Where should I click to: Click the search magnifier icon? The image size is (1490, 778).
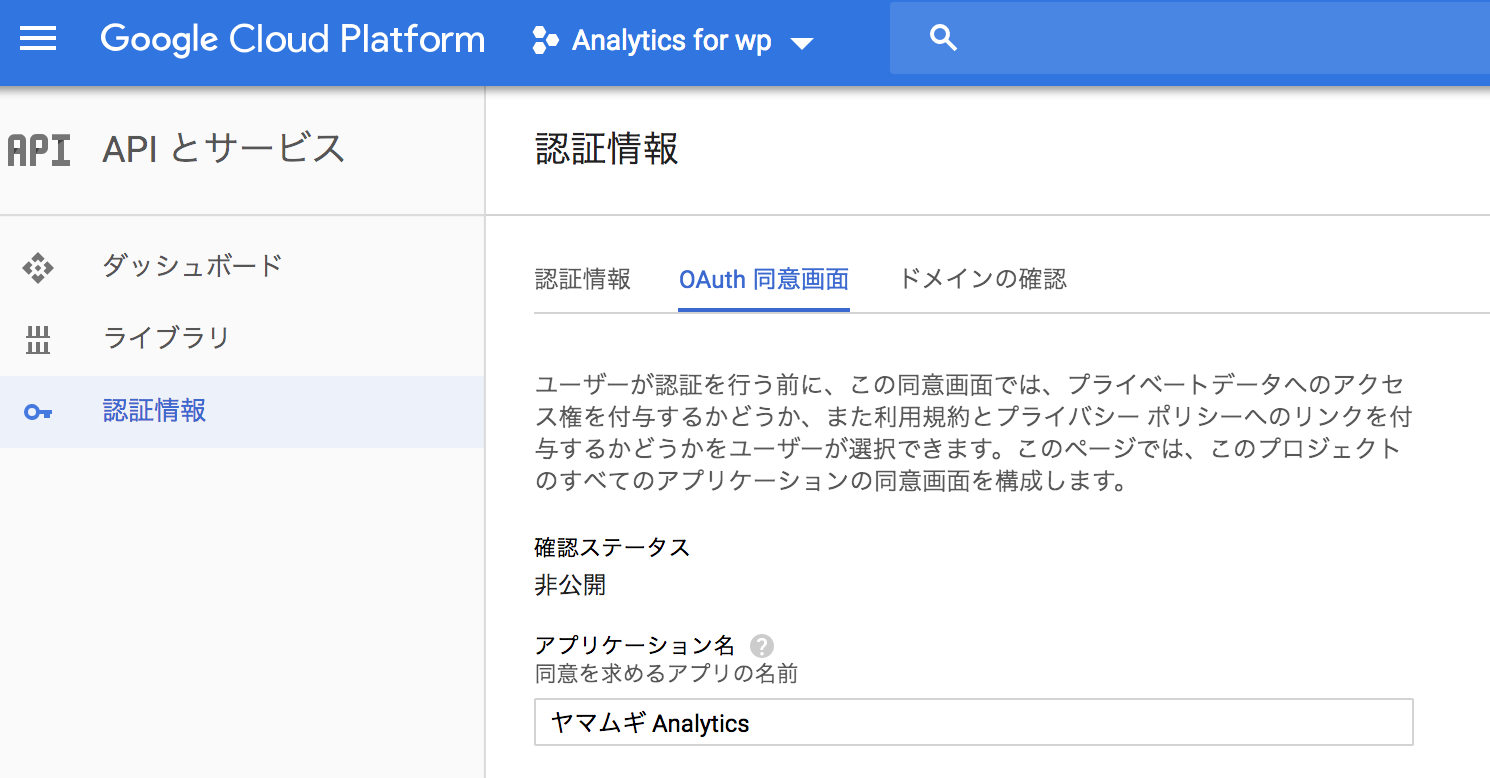(x=943, y=39)
